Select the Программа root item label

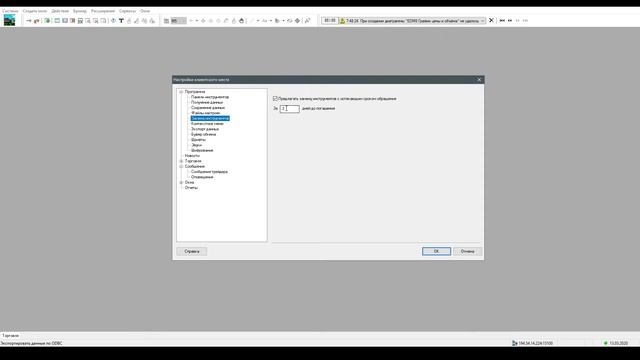[x=195, y=92]
